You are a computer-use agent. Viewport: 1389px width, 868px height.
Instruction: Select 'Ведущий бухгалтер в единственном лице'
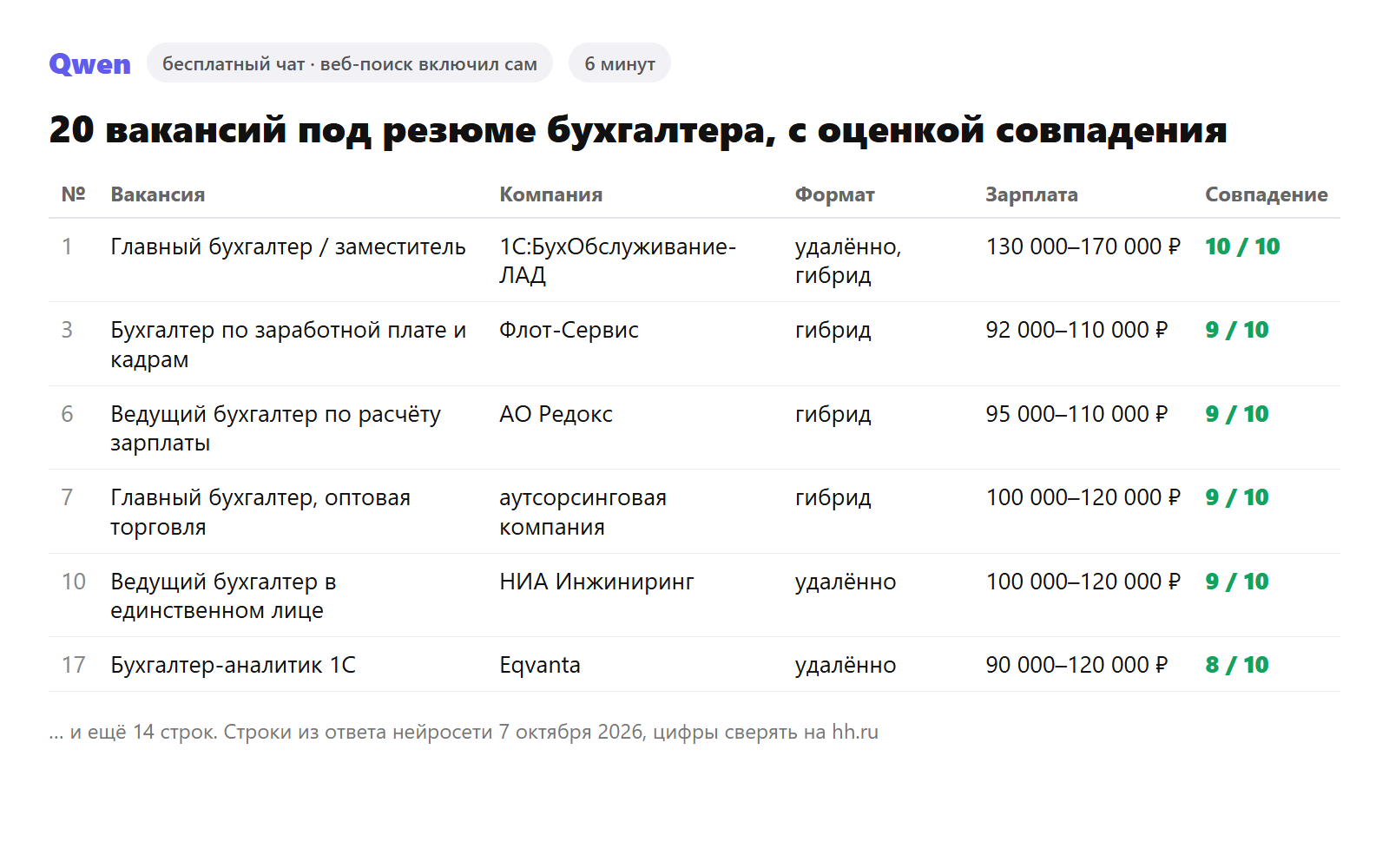[x=223, y=595]
